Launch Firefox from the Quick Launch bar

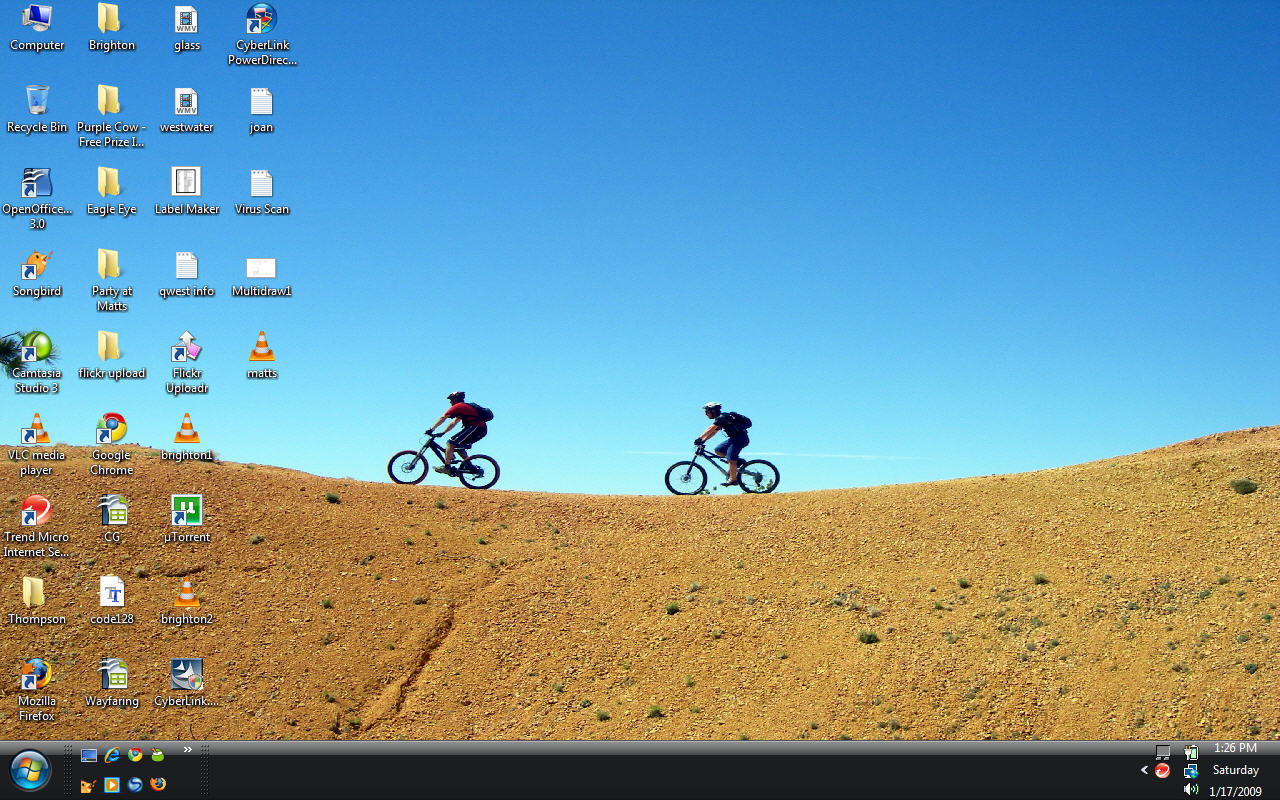pyautogui.click(x=158, y=785)
